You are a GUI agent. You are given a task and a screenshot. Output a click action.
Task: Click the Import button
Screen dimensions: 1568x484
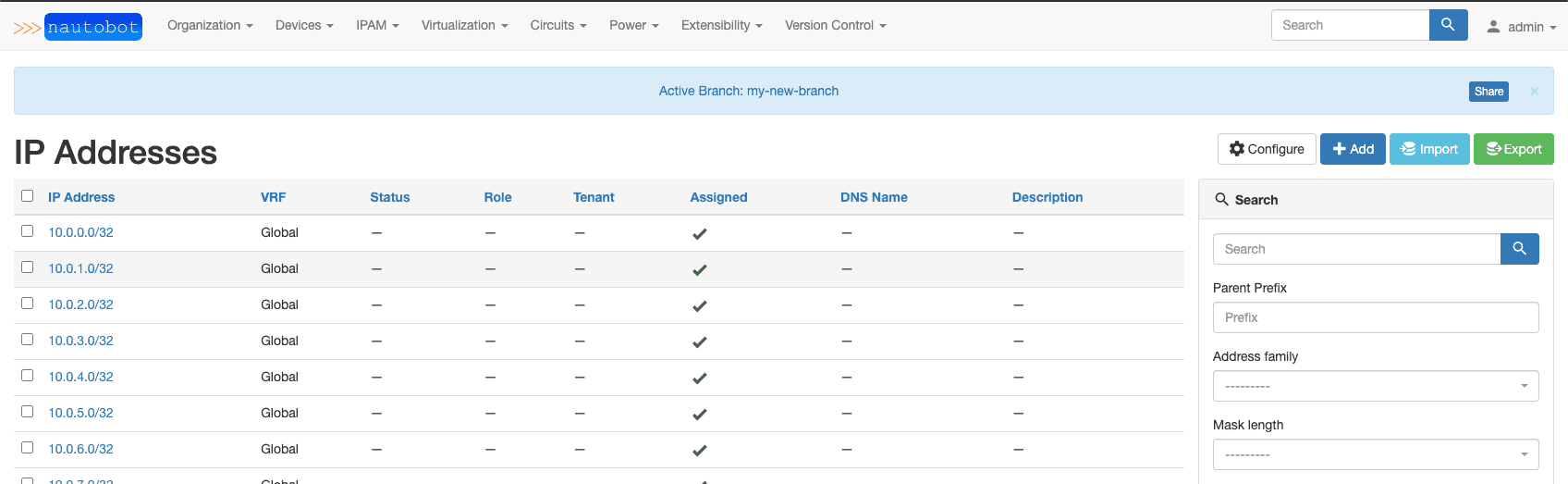(1429, 149)
